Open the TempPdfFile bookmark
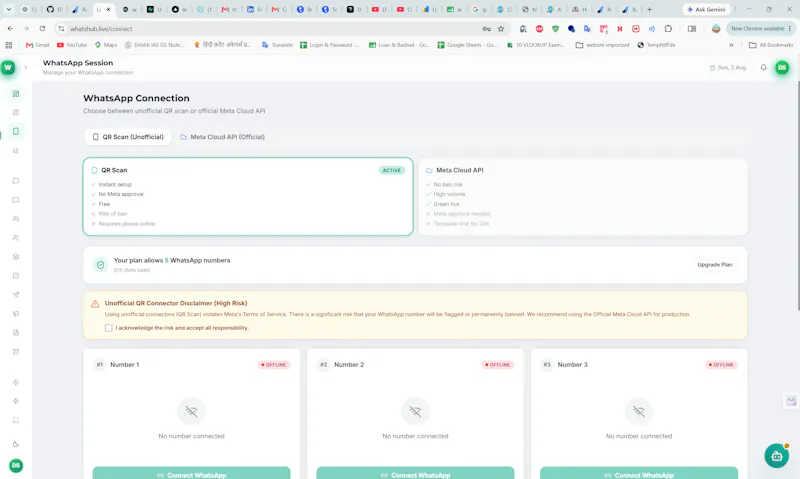 click(656, 45)
